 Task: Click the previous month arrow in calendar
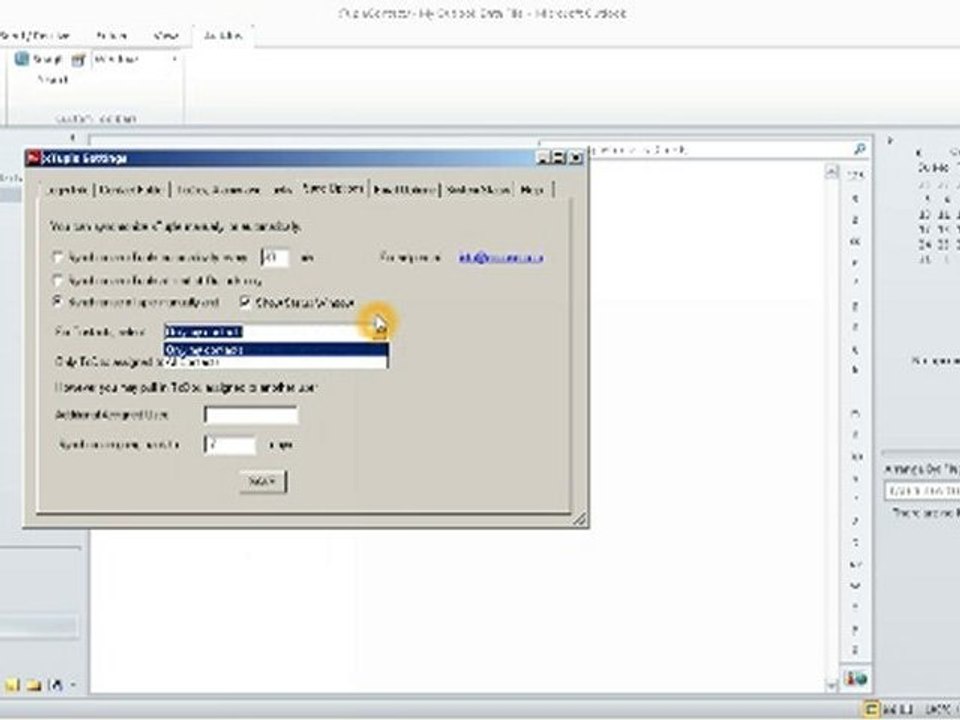click(918, 151)
